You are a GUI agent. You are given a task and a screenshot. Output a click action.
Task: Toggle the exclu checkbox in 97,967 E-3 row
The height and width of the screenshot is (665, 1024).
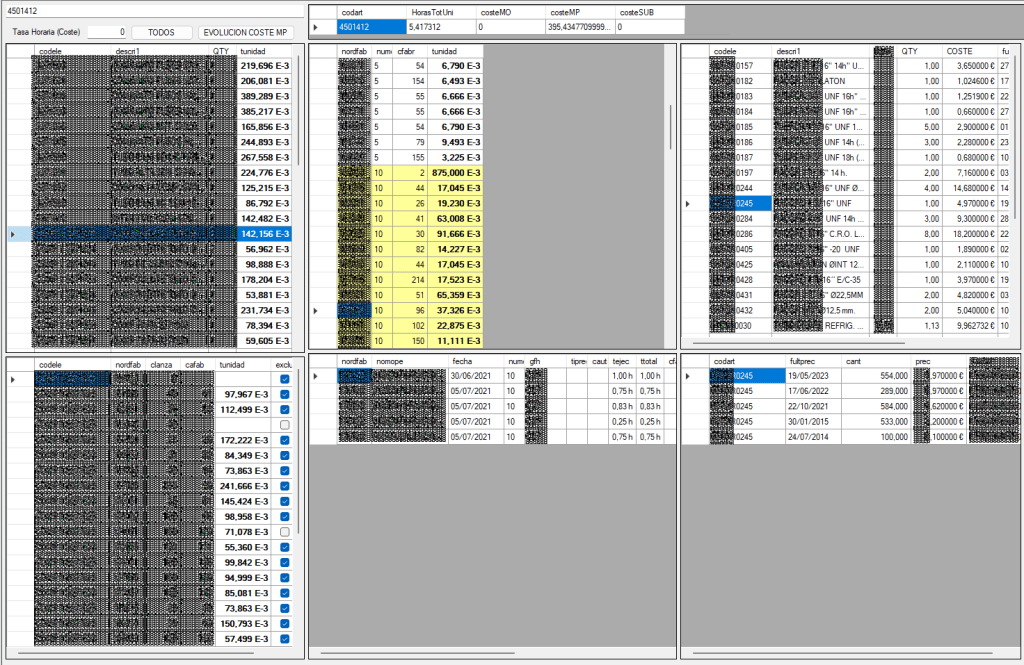click(286, 395)
